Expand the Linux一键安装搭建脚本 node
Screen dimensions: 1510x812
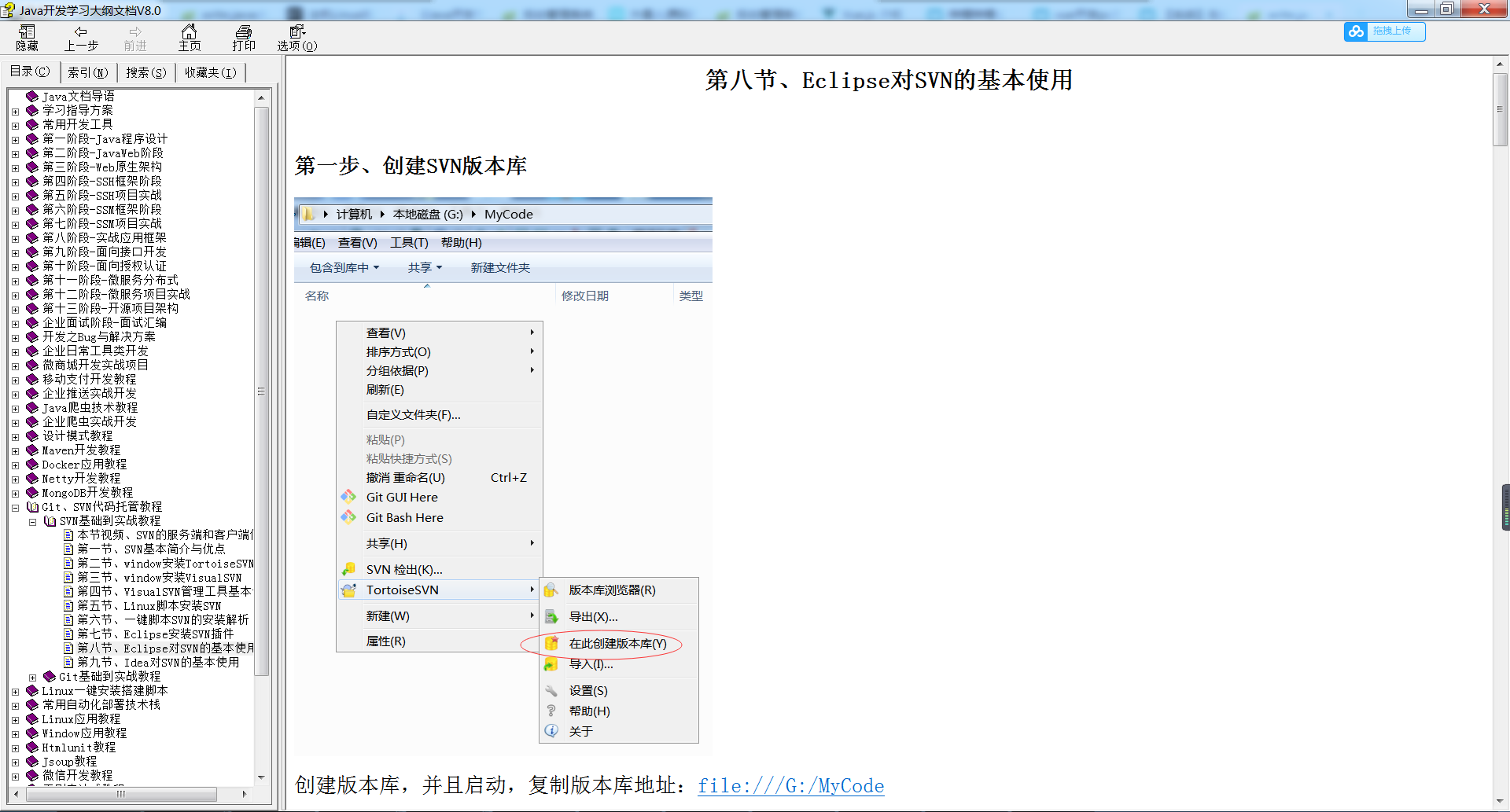tap(15, 692)
